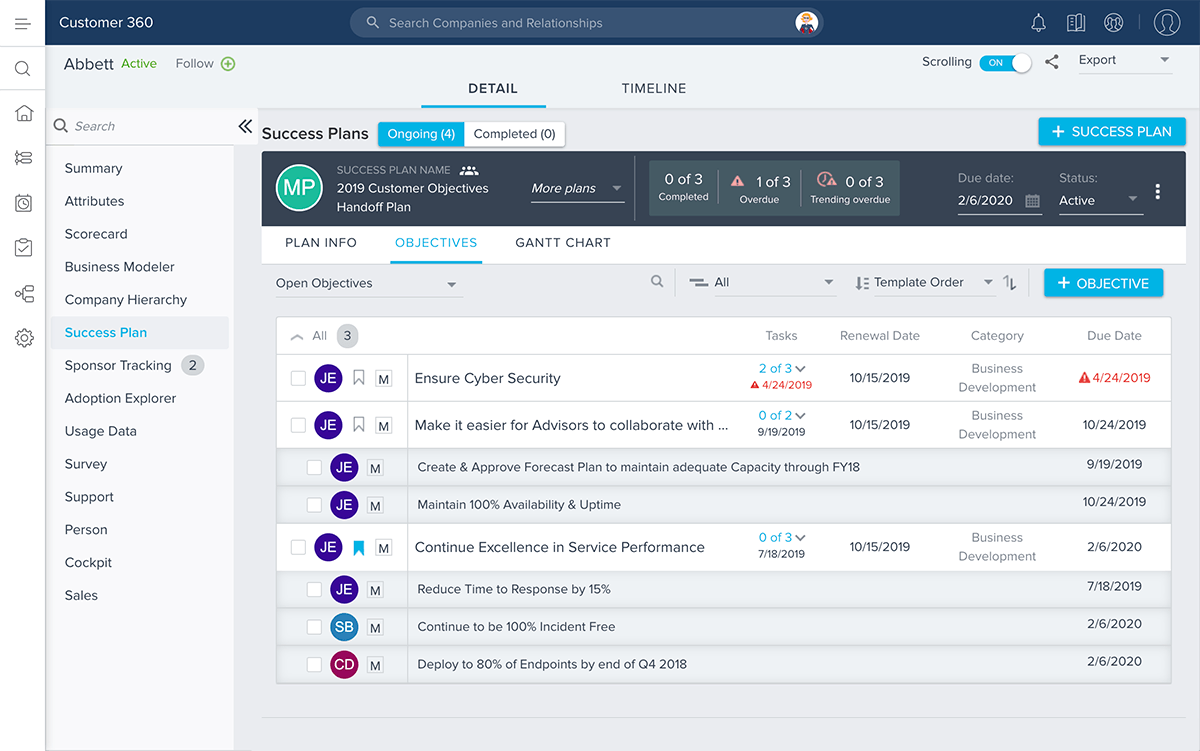This screenshot has width=1200, height=751.
Task: Select checkbox for Maintain 100% Availability & Uptime
Action: [x=314, y=505]
